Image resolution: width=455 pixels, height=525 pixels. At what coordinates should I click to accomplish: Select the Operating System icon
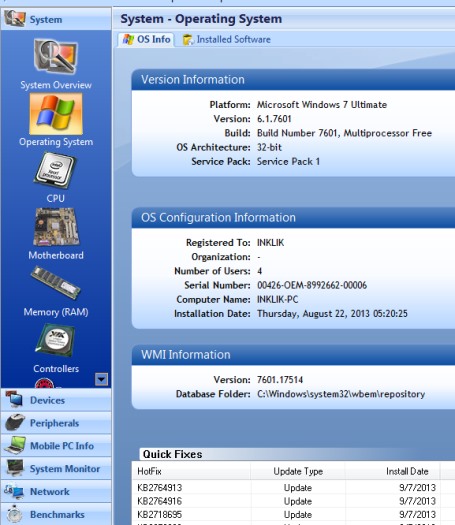(56, 114)
